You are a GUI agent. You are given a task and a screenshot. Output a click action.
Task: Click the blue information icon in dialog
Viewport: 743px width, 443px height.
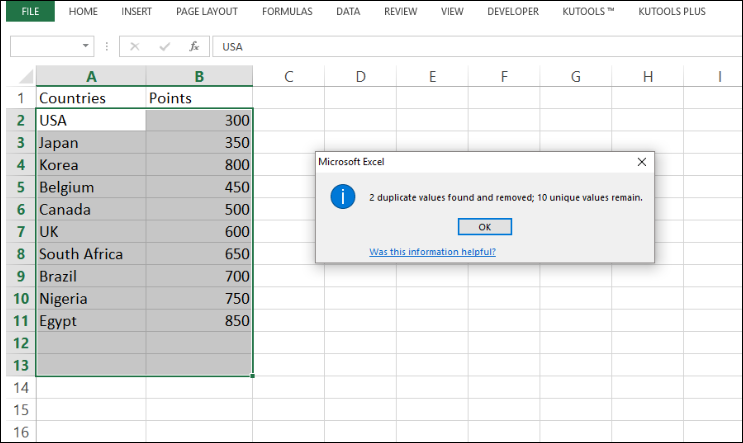point(343,197)
